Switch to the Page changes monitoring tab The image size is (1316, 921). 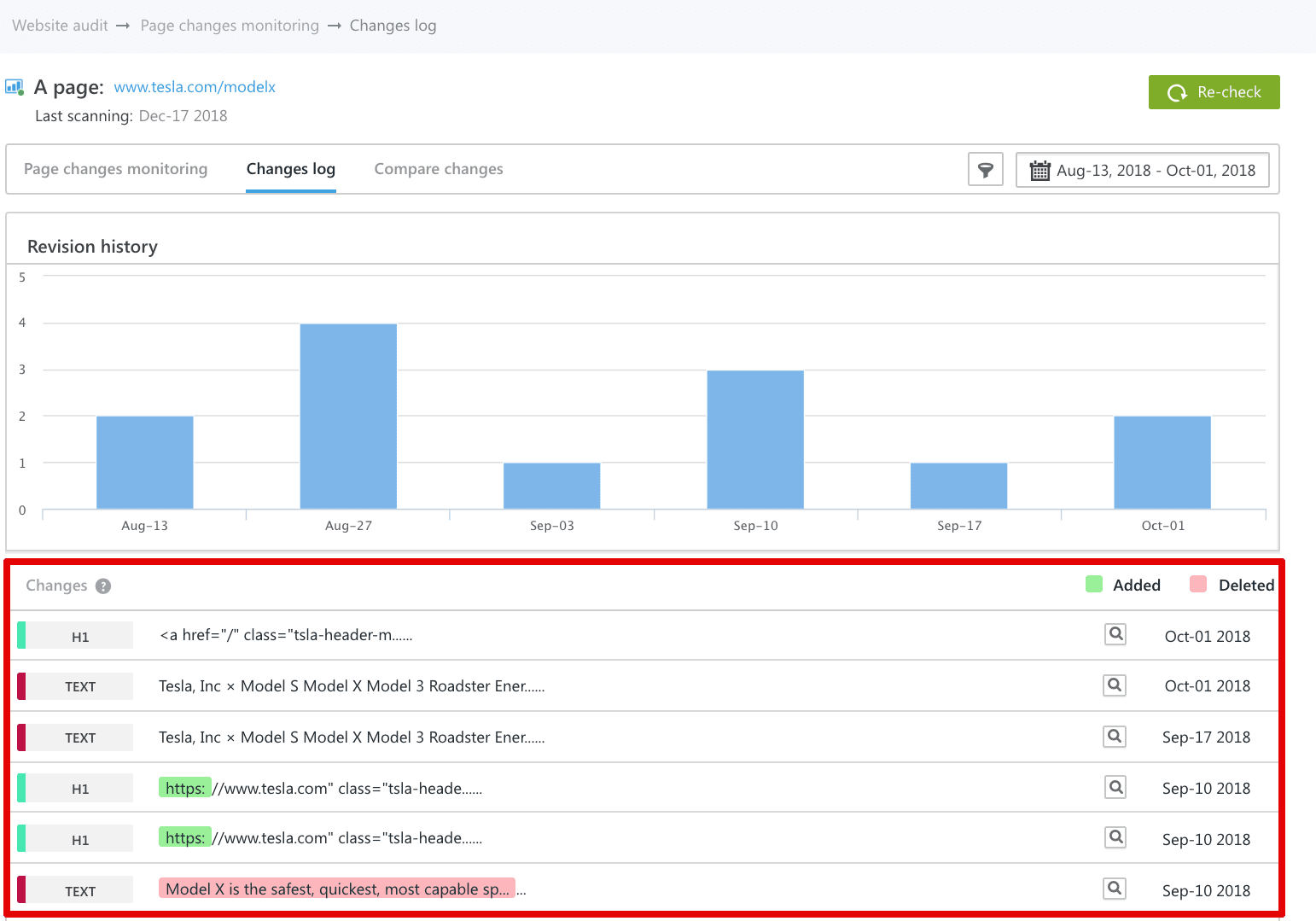116,169
